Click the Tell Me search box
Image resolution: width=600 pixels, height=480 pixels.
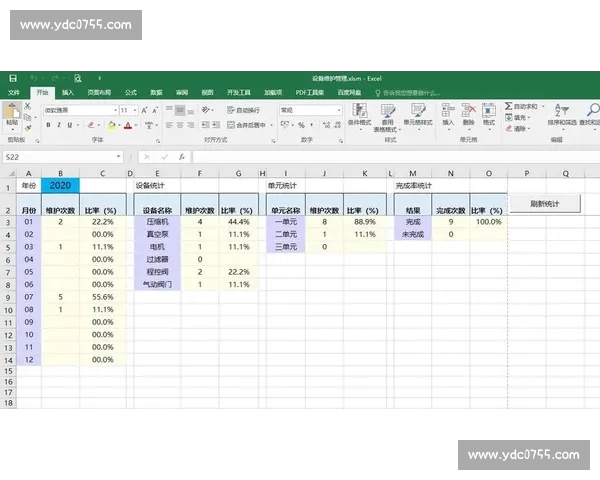click(407, 93)
